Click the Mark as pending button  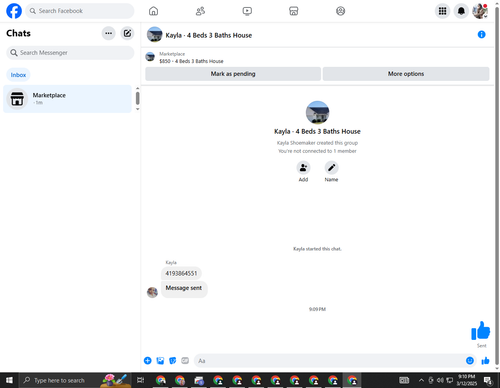[x=233, y=74]
